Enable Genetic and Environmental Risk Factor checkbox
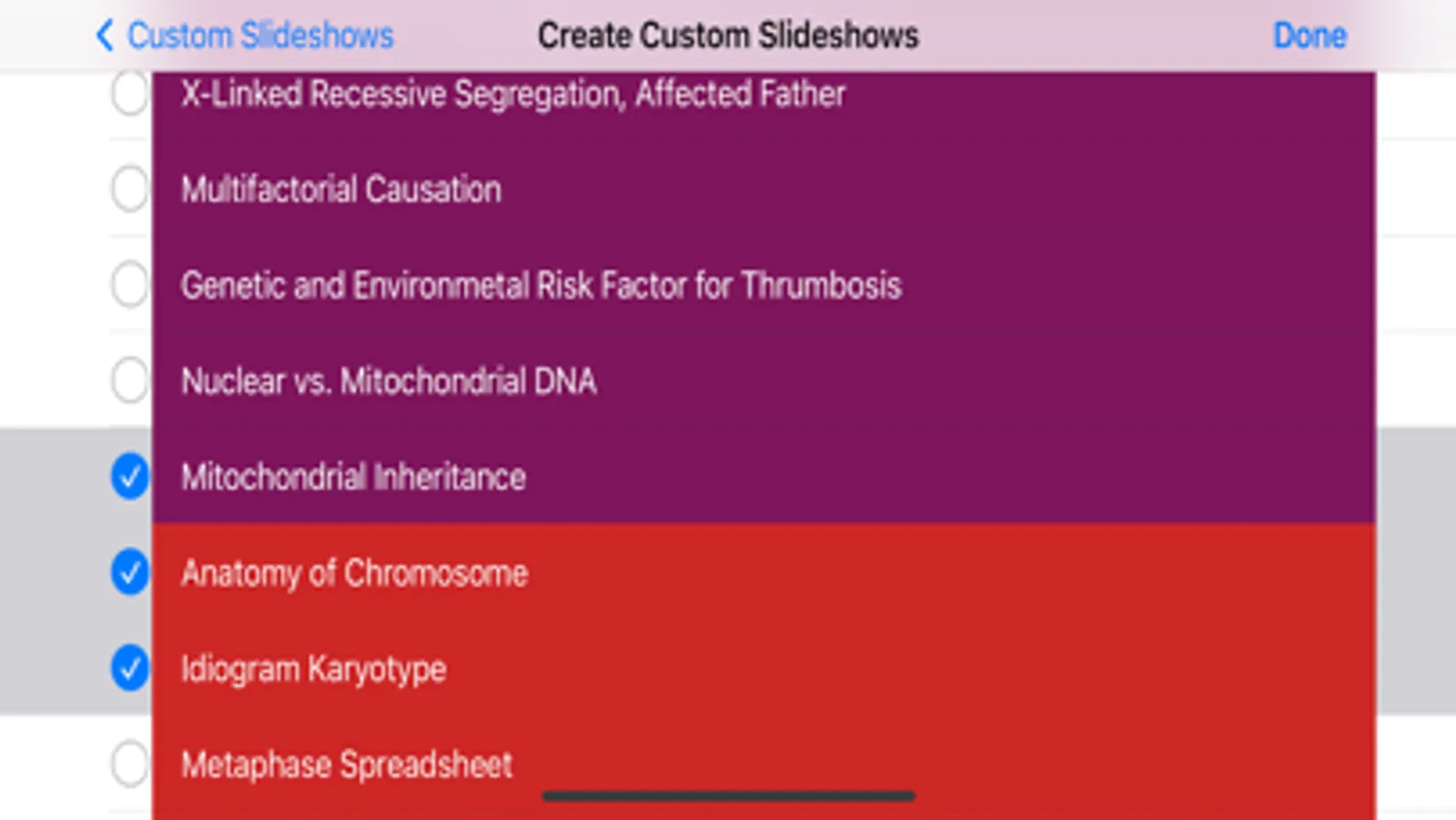This screenshot has height=820, width=1456. (129, 285)
